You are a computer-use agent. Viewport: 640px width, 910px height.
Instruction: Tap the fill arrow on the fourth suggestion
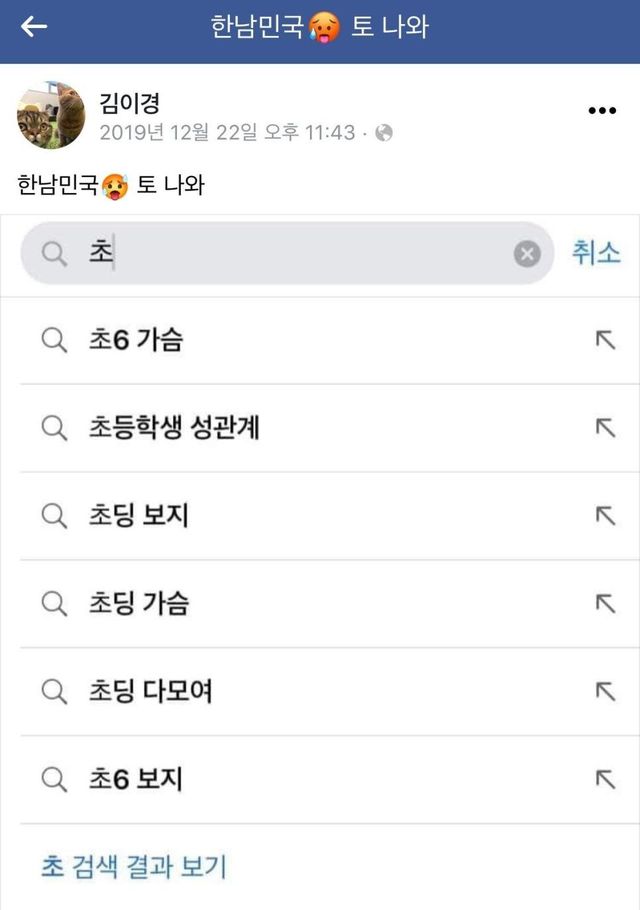pos(604,603)
